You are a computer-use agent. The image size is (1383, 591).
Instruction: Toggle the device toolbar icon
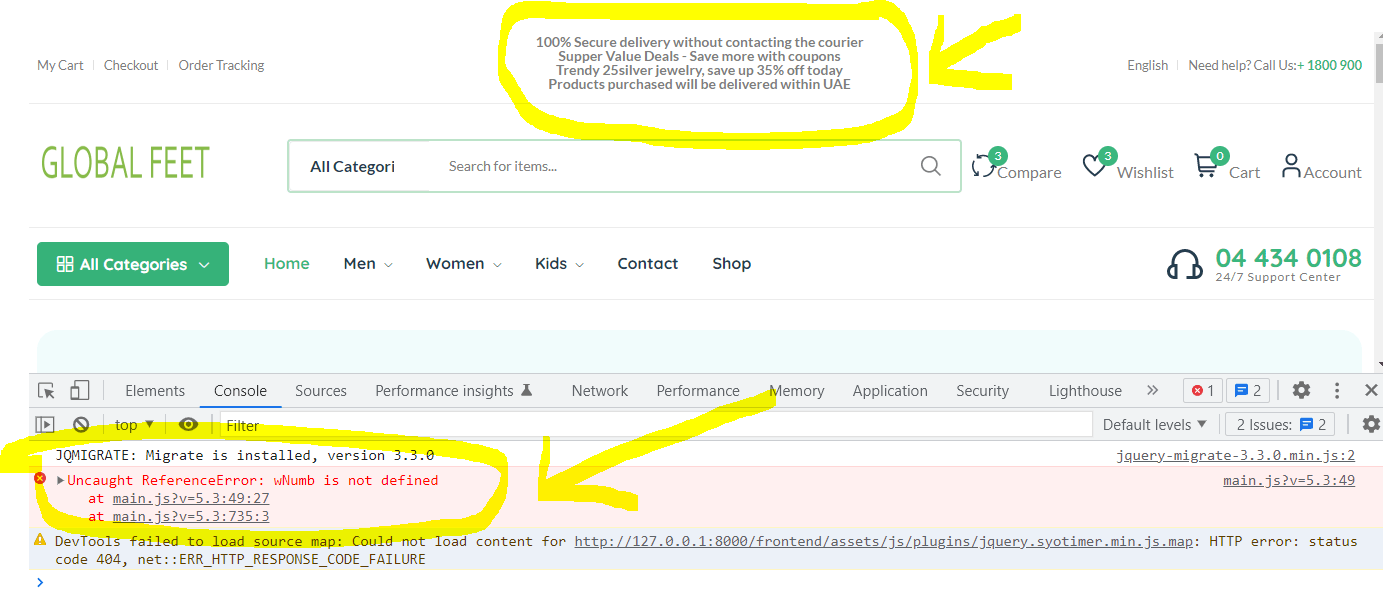click(x=80, y=389)
